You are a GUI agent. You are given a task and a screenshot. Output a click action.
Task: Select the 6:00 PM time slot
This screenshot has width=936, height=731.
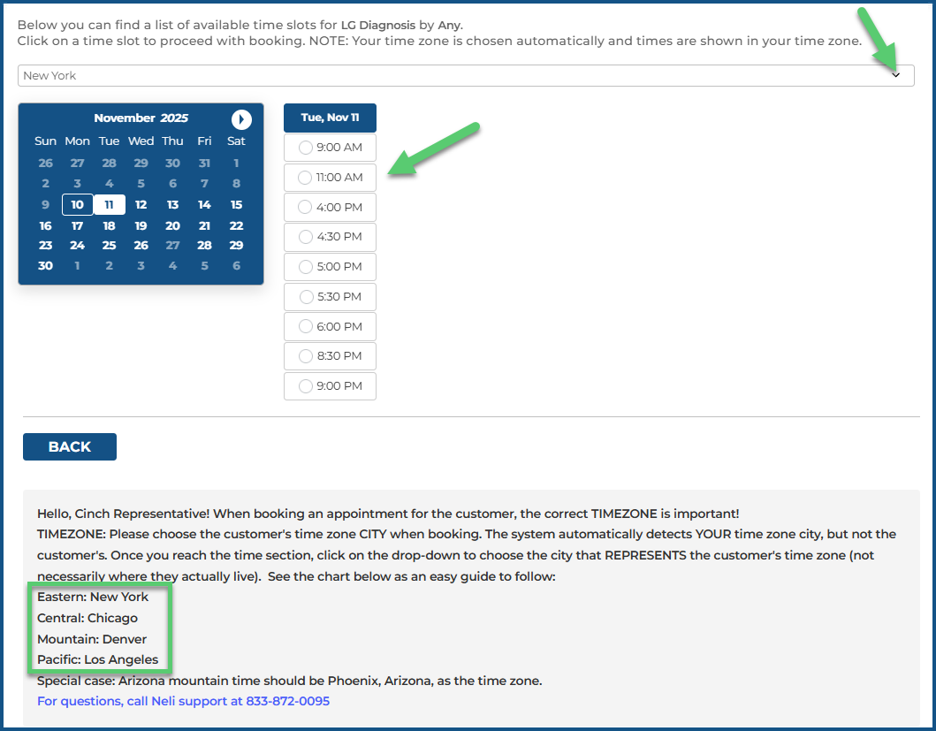(330, 327)
